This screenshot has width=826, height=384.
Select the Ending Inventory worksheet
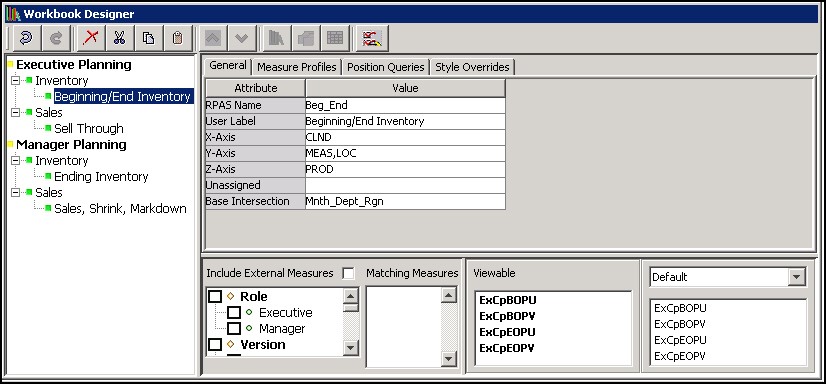101,177
